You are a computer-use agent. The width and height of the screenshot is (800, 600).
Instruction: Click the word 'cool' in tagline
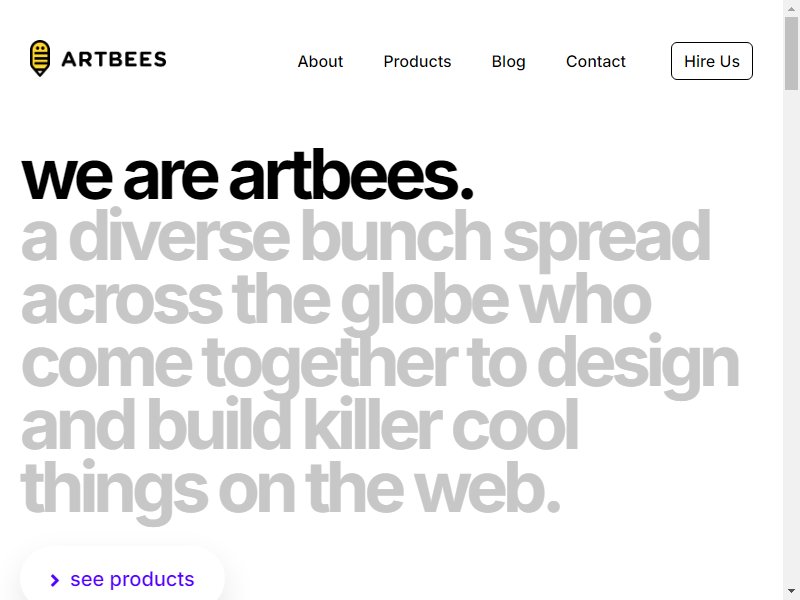[515, 424]
